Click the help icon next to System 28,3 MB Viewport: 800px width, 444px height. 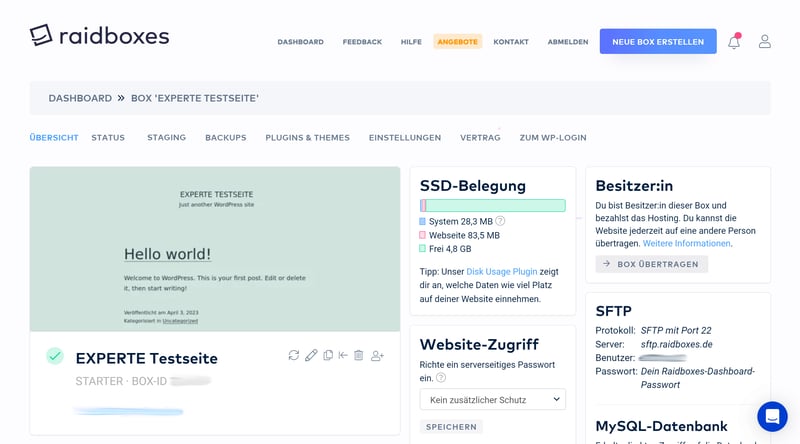[x=500, y=221]
